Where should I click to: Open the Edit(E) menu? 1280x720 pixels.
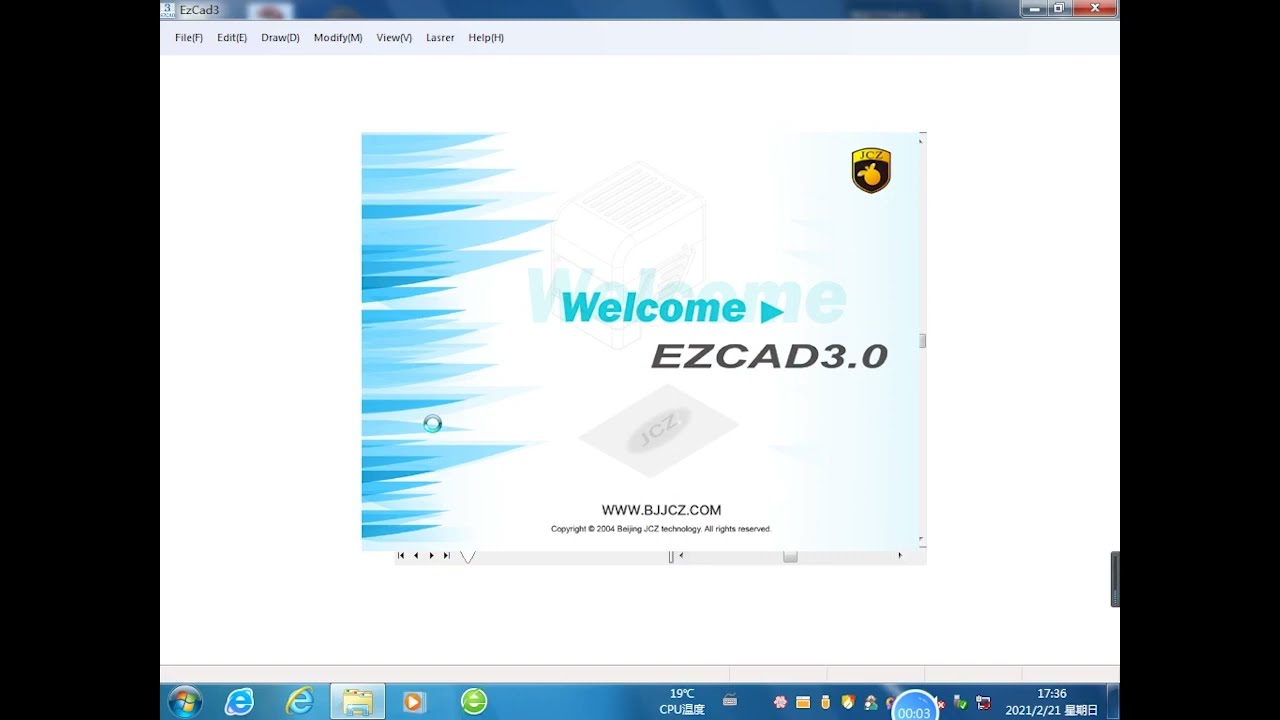coord(232,38)
